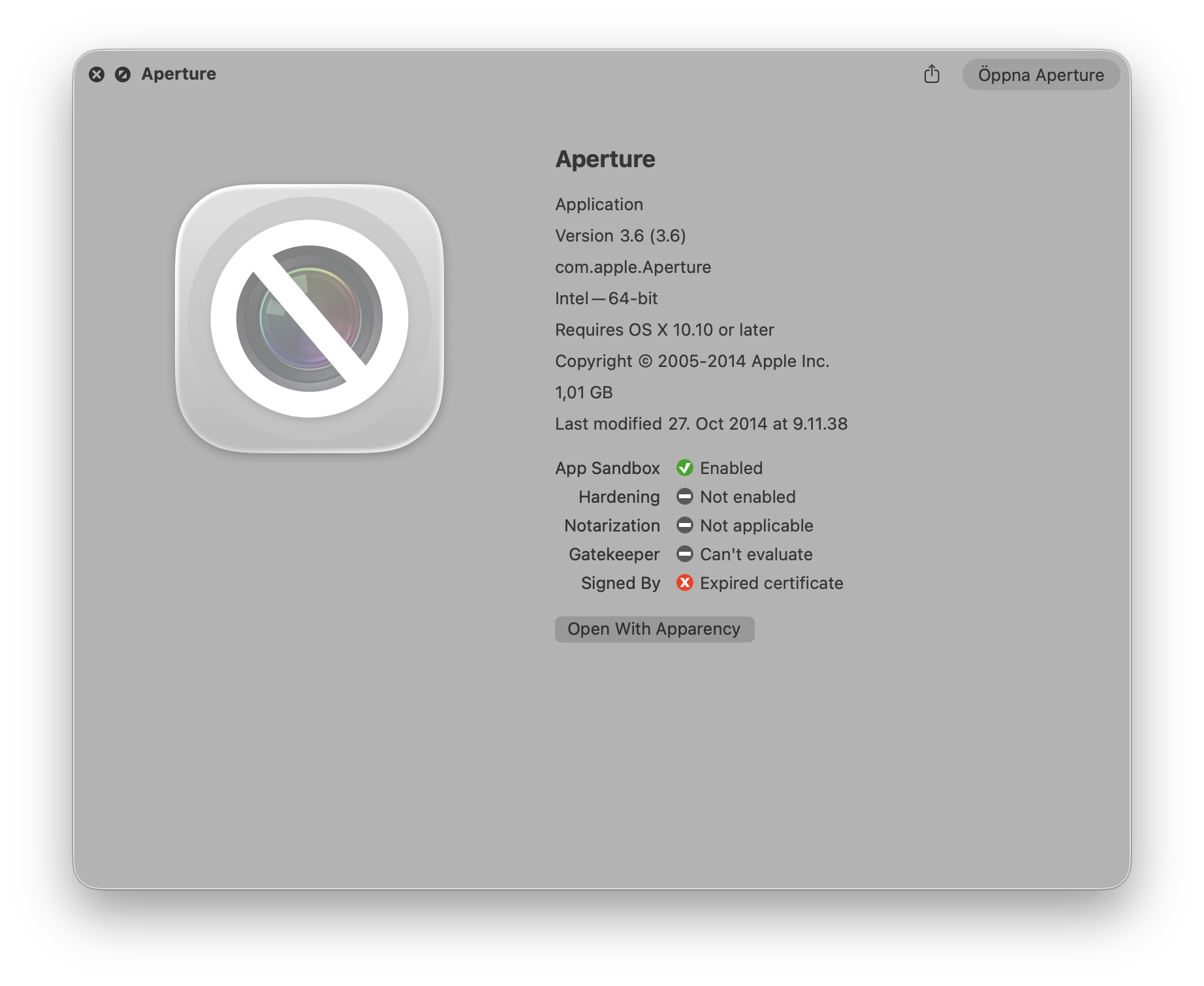Click the Open With Apparency button

pos(654,629)
